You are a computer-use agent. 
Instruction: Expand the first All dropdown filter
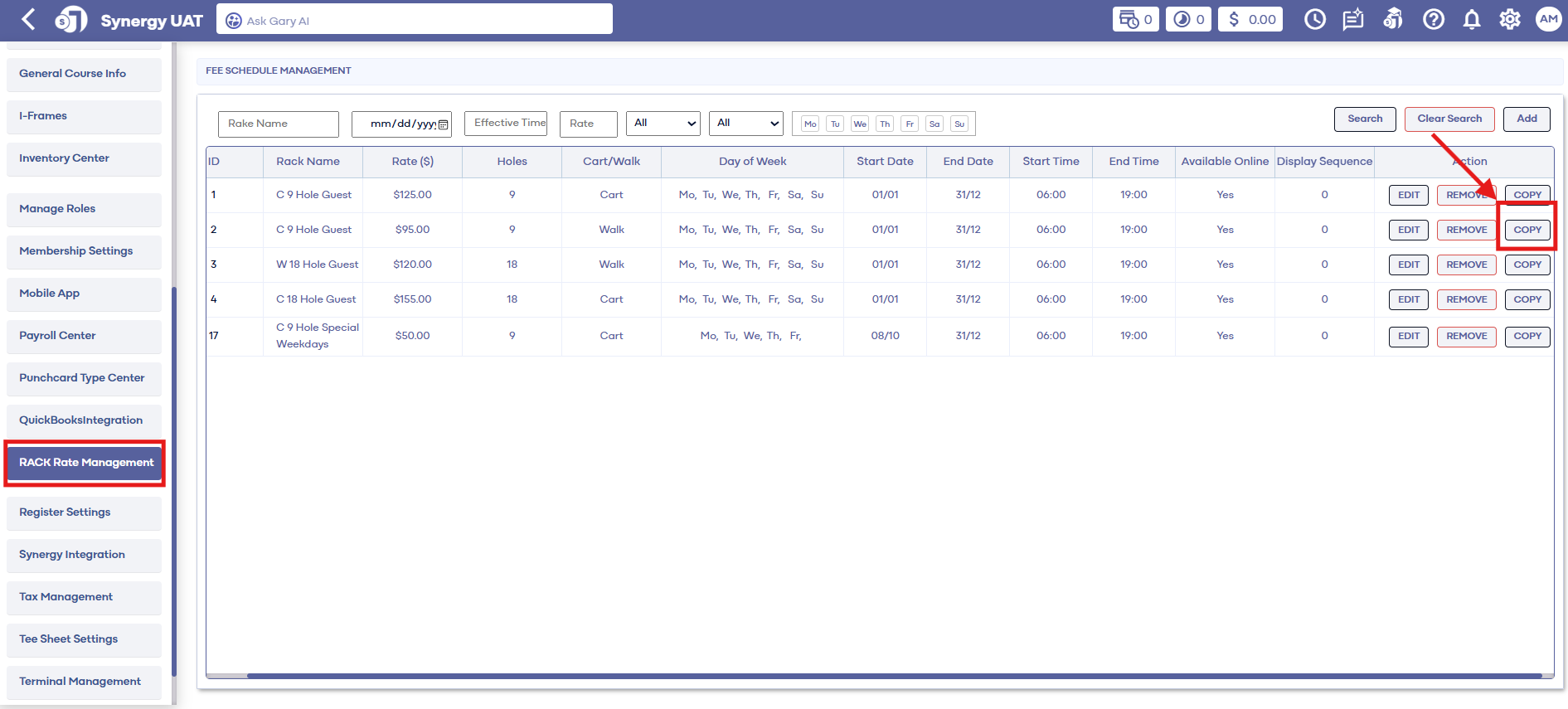(663, 124)
